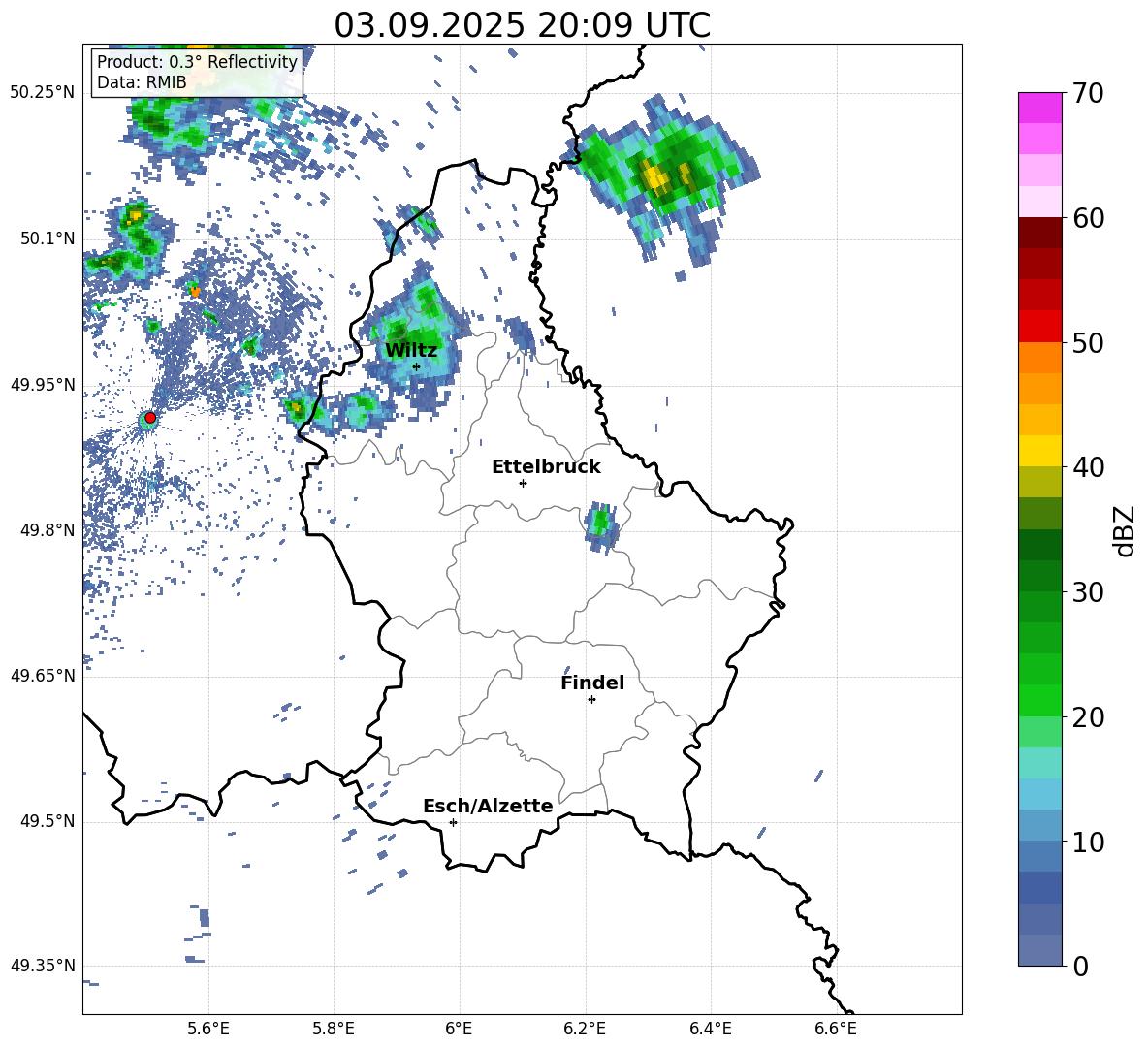The width and height of the screenshot is (1148, 1048).
Task: Click the title 03.09.2025 20:09 UTC
Action: coord(522,25)
